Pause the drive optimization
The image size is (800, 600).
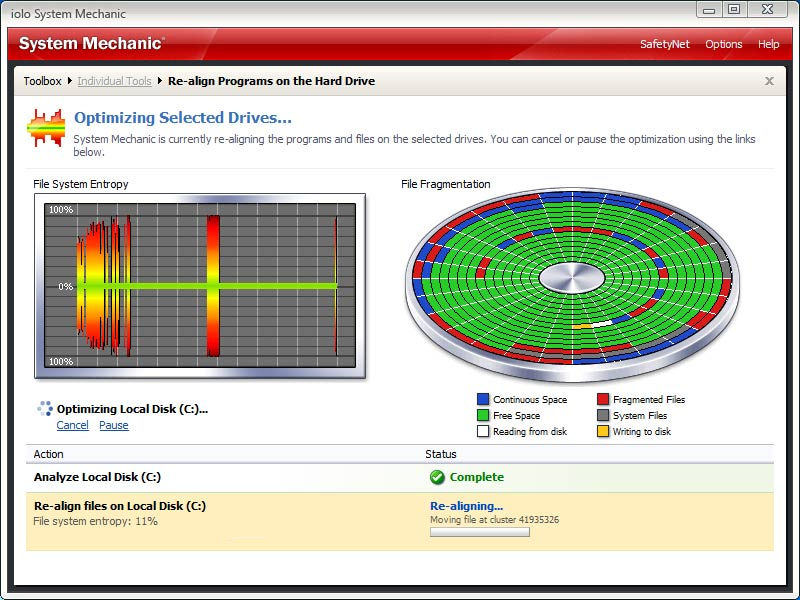(113, 425)
